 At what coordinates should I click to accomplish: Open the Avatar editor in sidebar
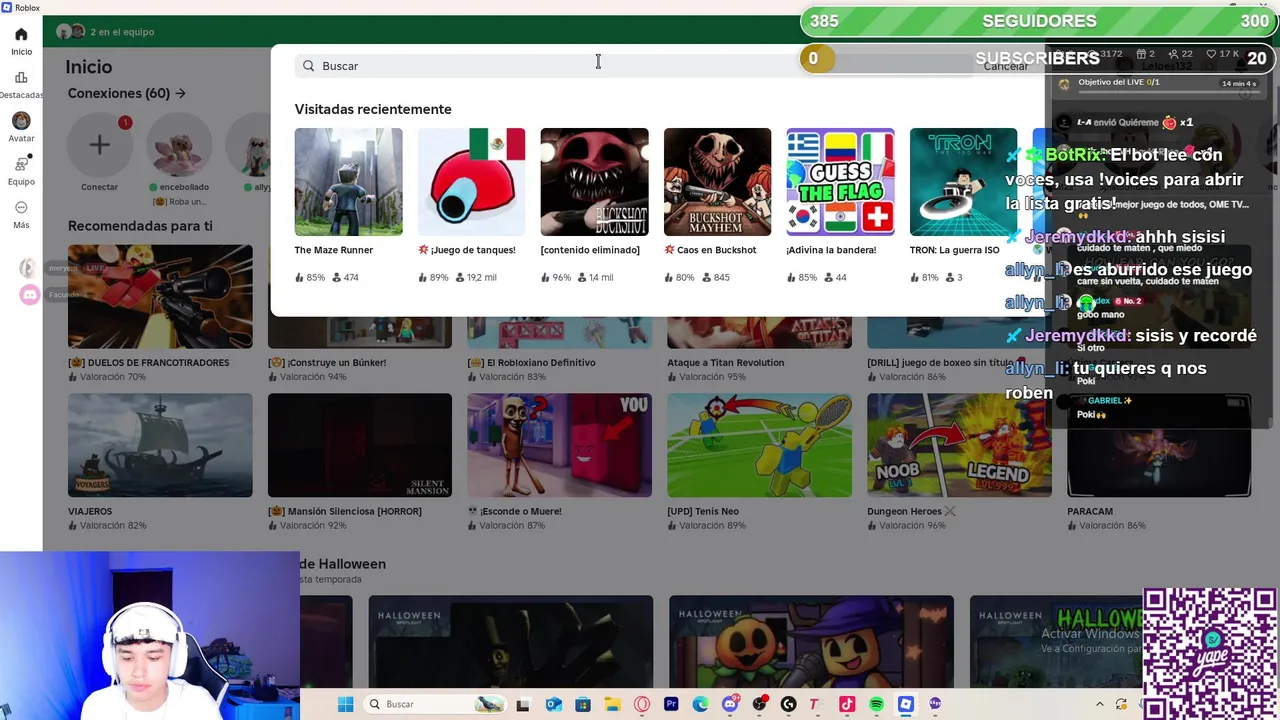21,128
